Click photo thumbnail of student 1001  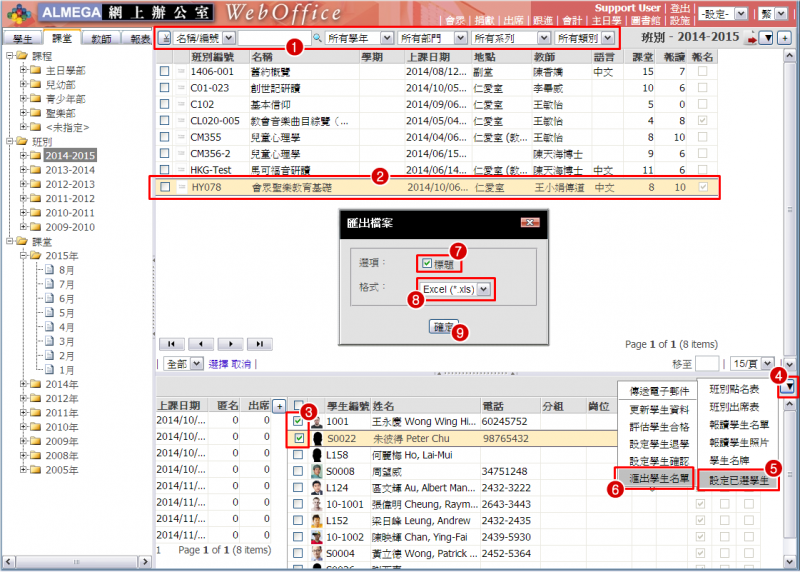317,423
